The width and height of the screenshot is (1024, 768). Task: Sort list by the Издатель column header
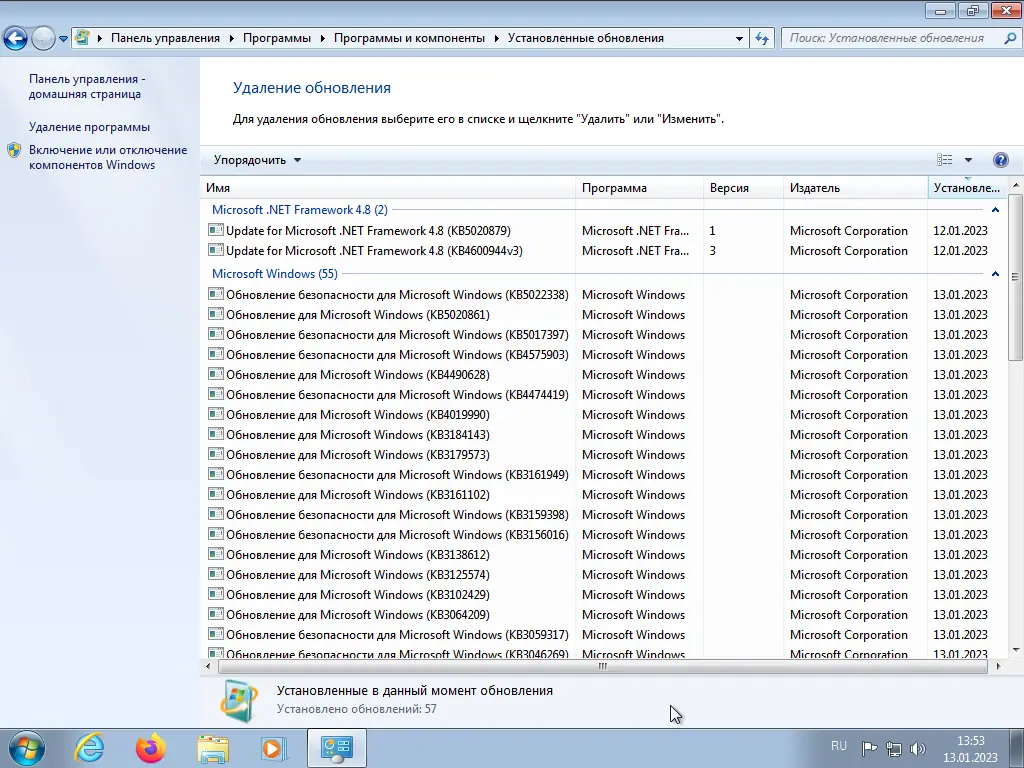855,188
